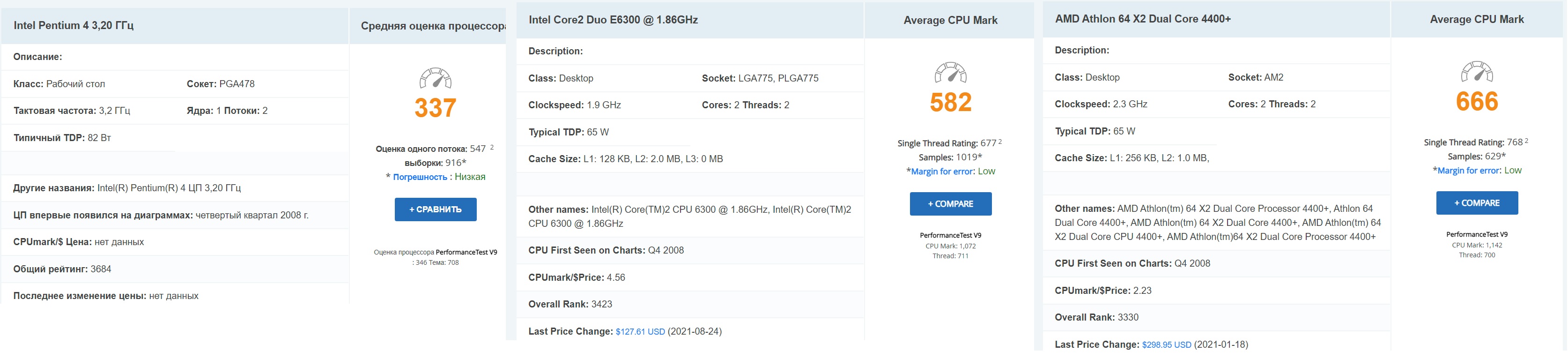Screen dimensions: 1568x359
Task: Click the orange 666 CPU Mark score
Action: point(1477,102)
